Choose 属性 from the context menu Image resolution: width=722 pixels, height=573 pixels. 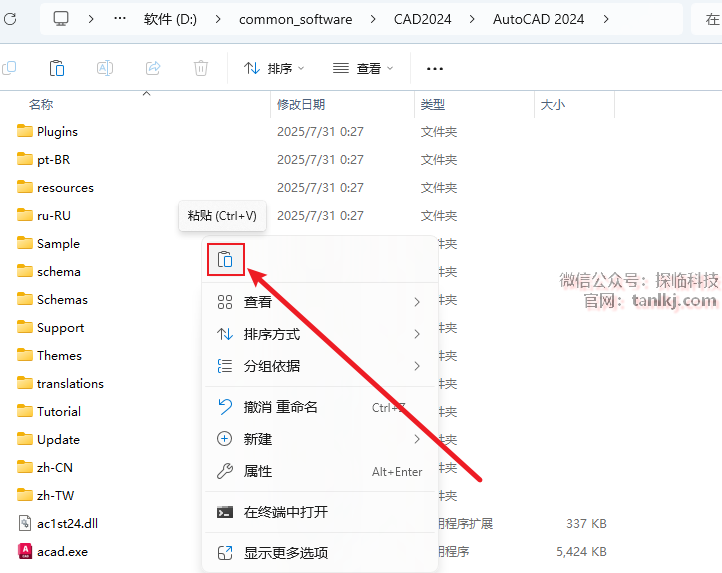pos(258,471)
